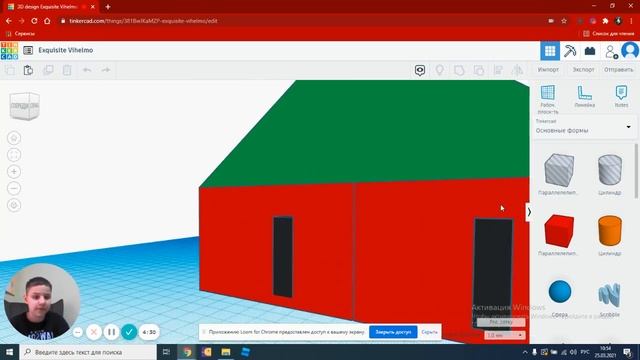Click the Экспорт button
The height and width of the screenshot is (360, 640).
583,70
